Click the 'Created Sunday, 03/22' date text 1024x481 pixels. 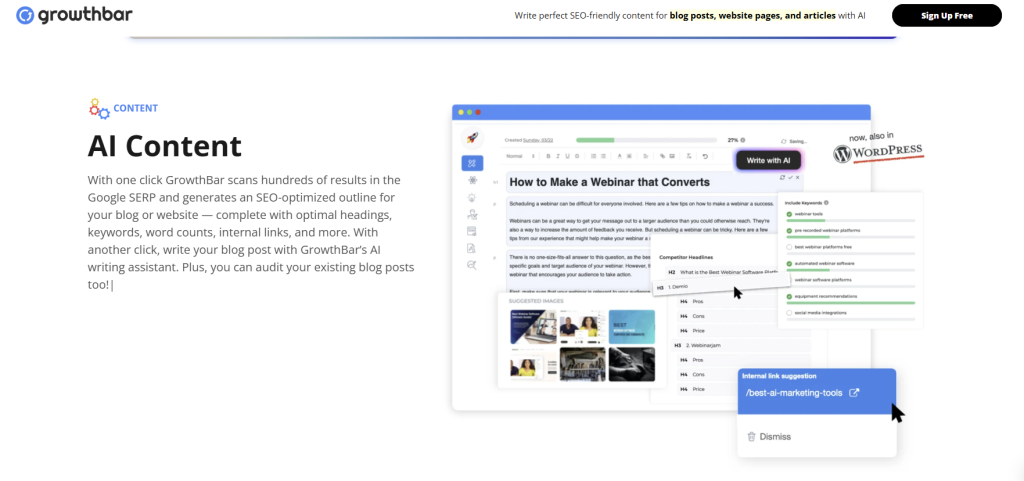coord(529,140)
